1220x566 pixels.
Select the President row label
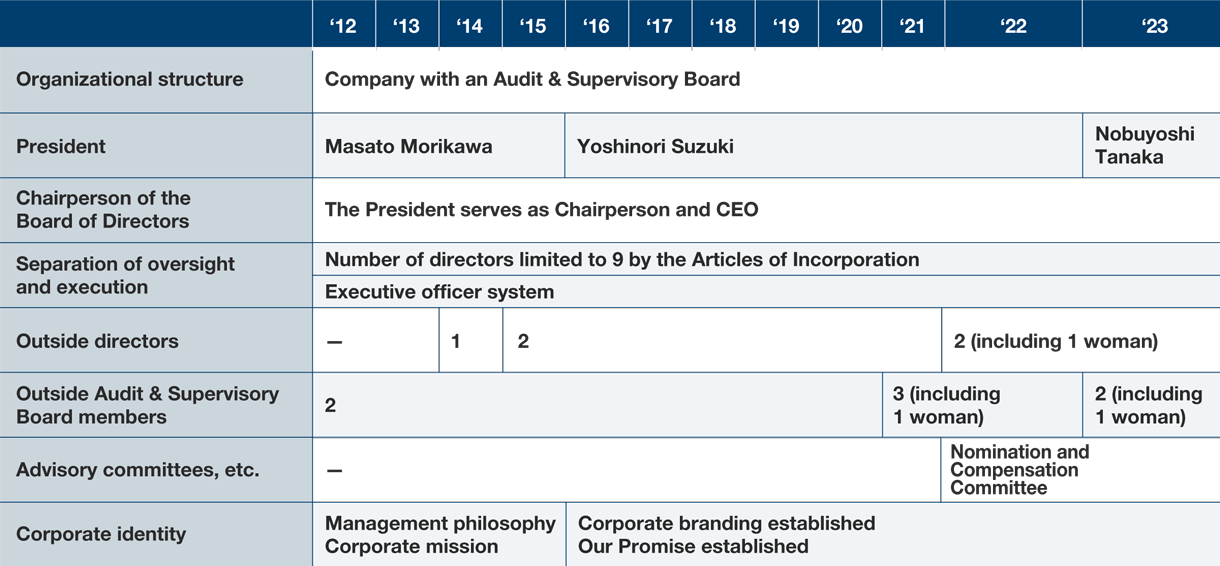(x=156, y=146)
